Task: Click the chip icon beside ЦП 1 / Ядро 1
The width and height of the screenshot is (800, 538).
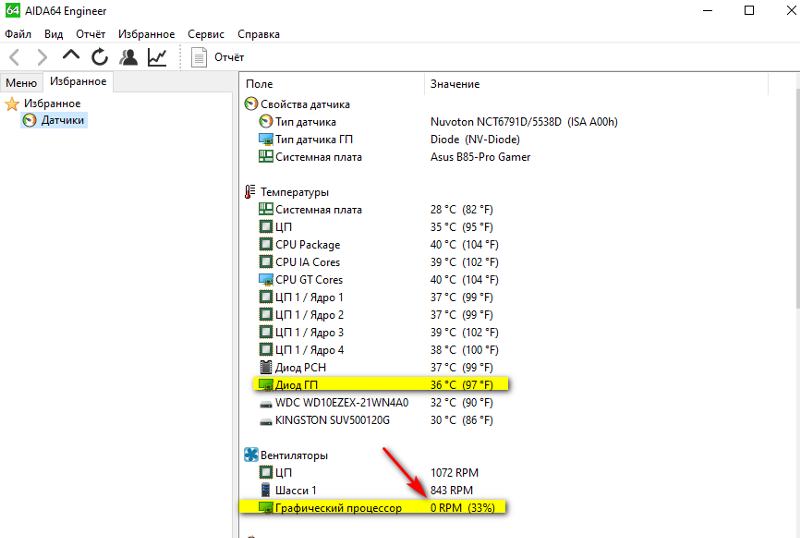Action: (x=266, y=297)
